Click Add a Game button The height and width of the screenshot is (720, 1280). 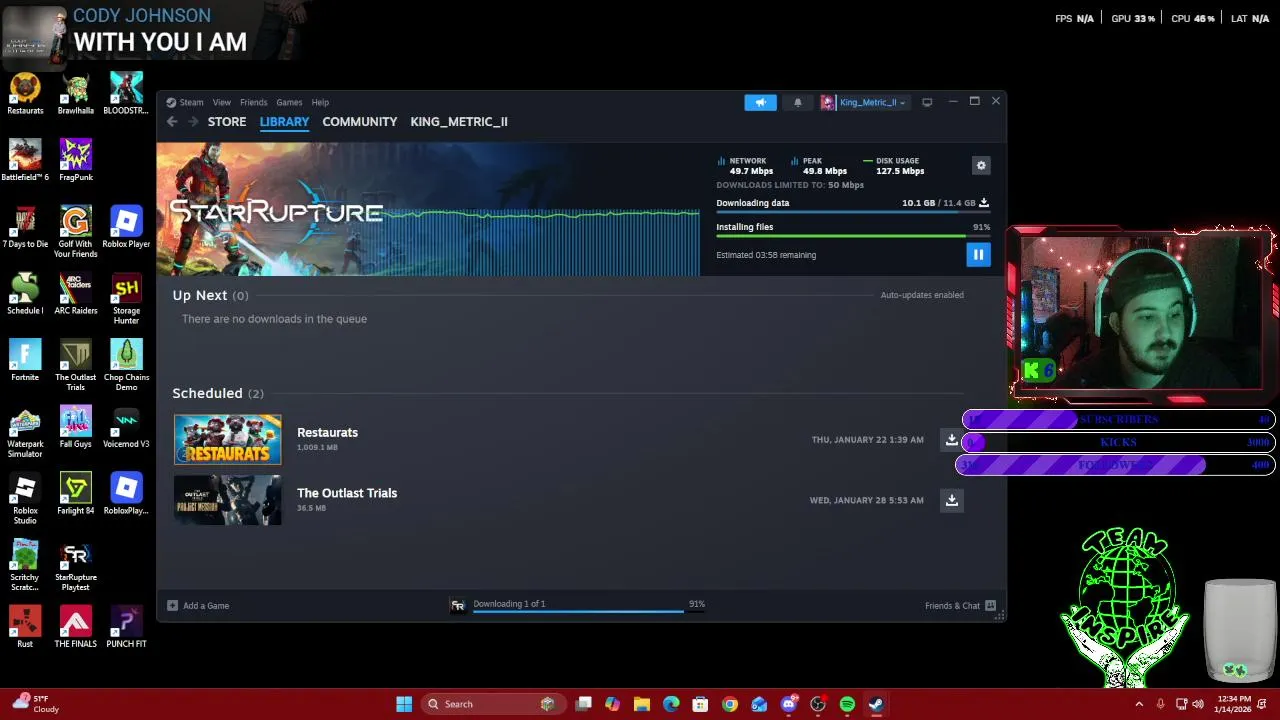pyautogui.click(x=198, y=606)
